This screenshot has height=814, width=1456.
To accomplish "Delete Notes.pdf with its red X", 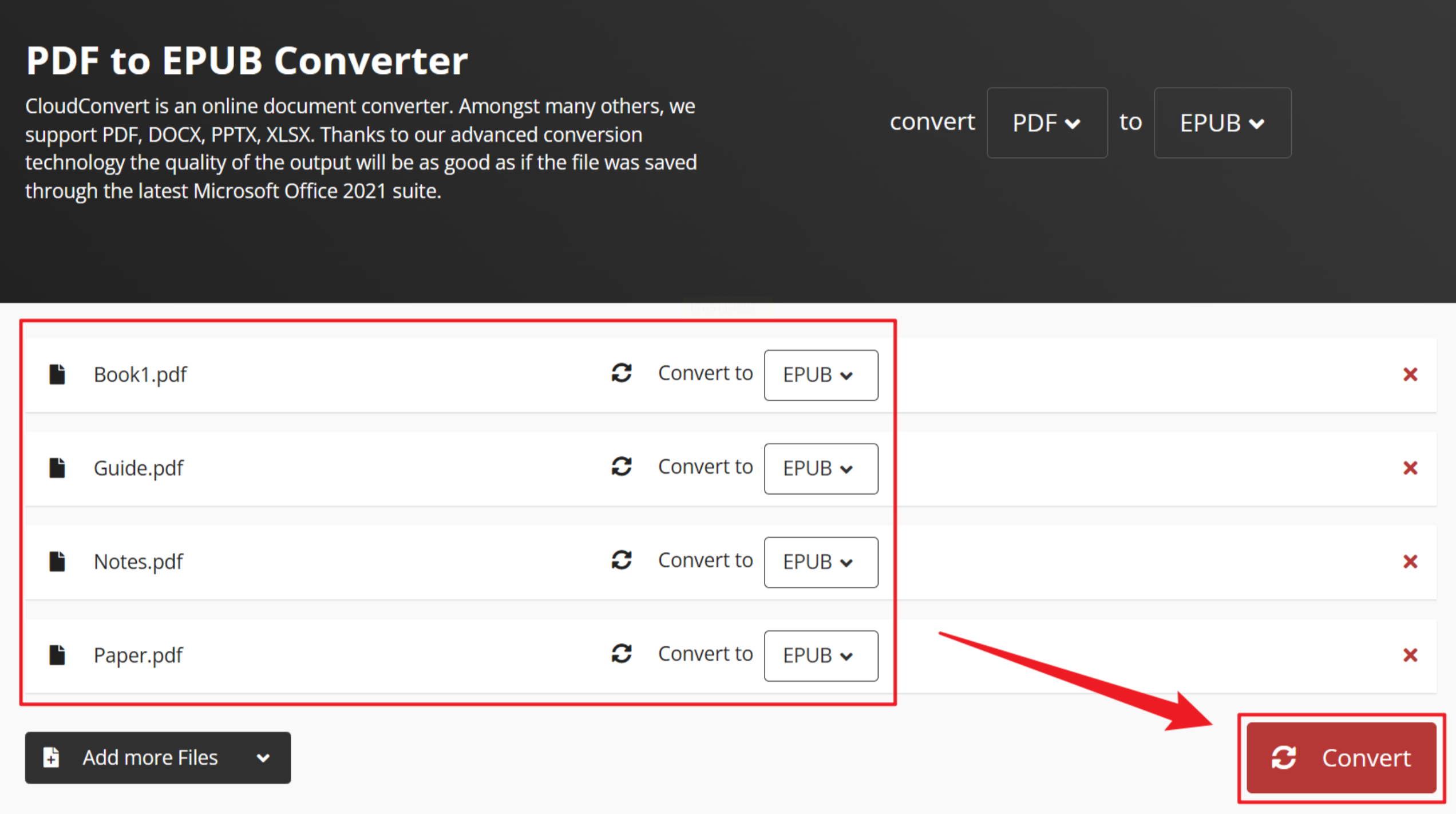I will coord(1410,562).
